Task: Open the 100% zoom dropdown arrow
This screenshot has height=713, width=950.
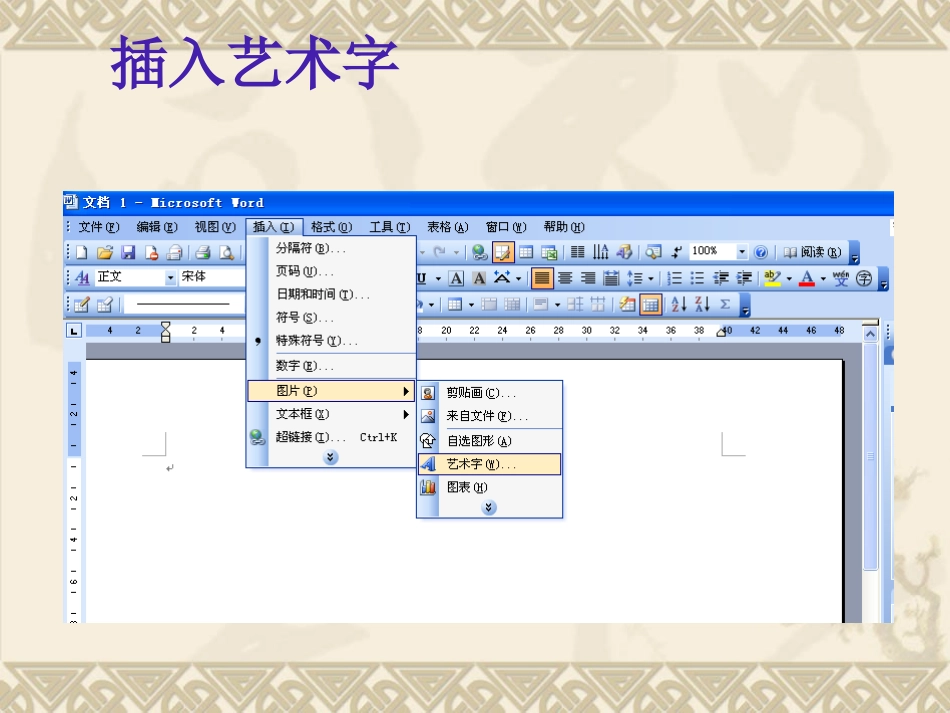Action: (742, 251)
